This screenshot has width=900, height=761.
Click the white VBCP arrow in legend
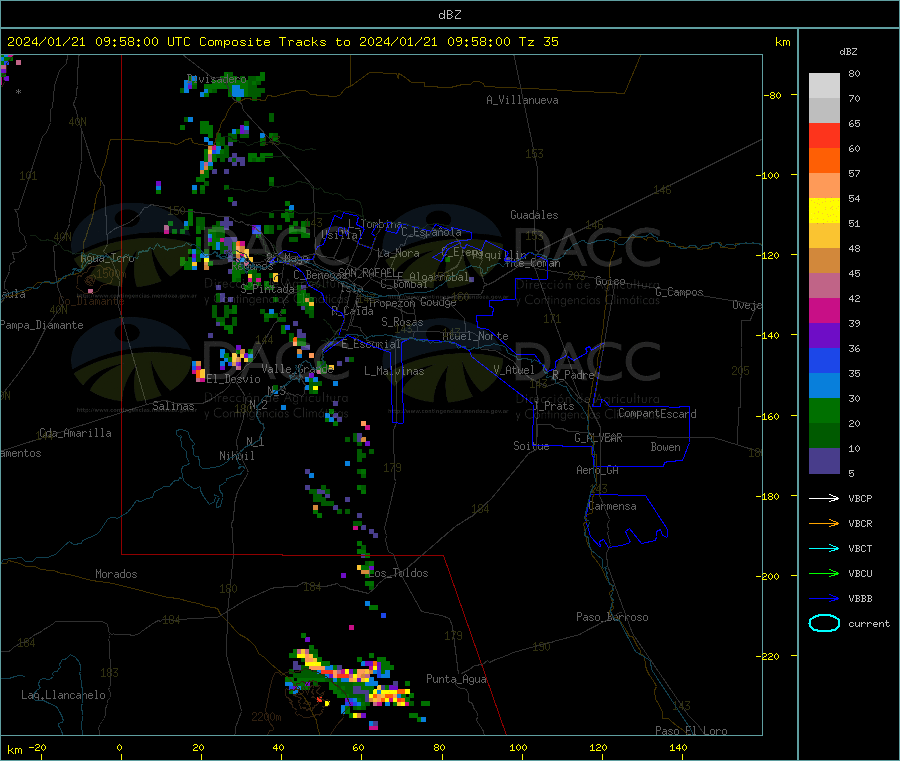click(824, 498)
